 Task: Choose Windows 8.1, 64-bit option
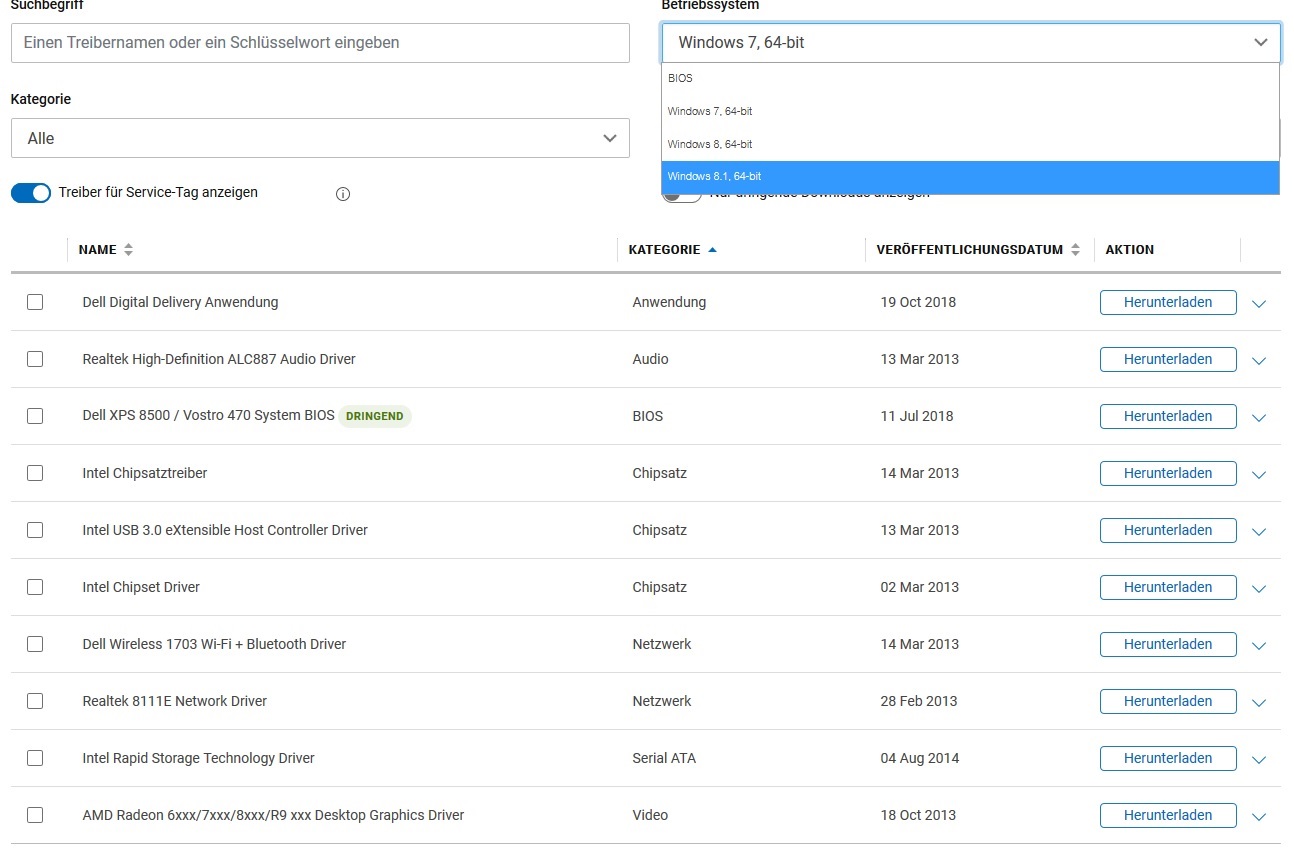971,177
